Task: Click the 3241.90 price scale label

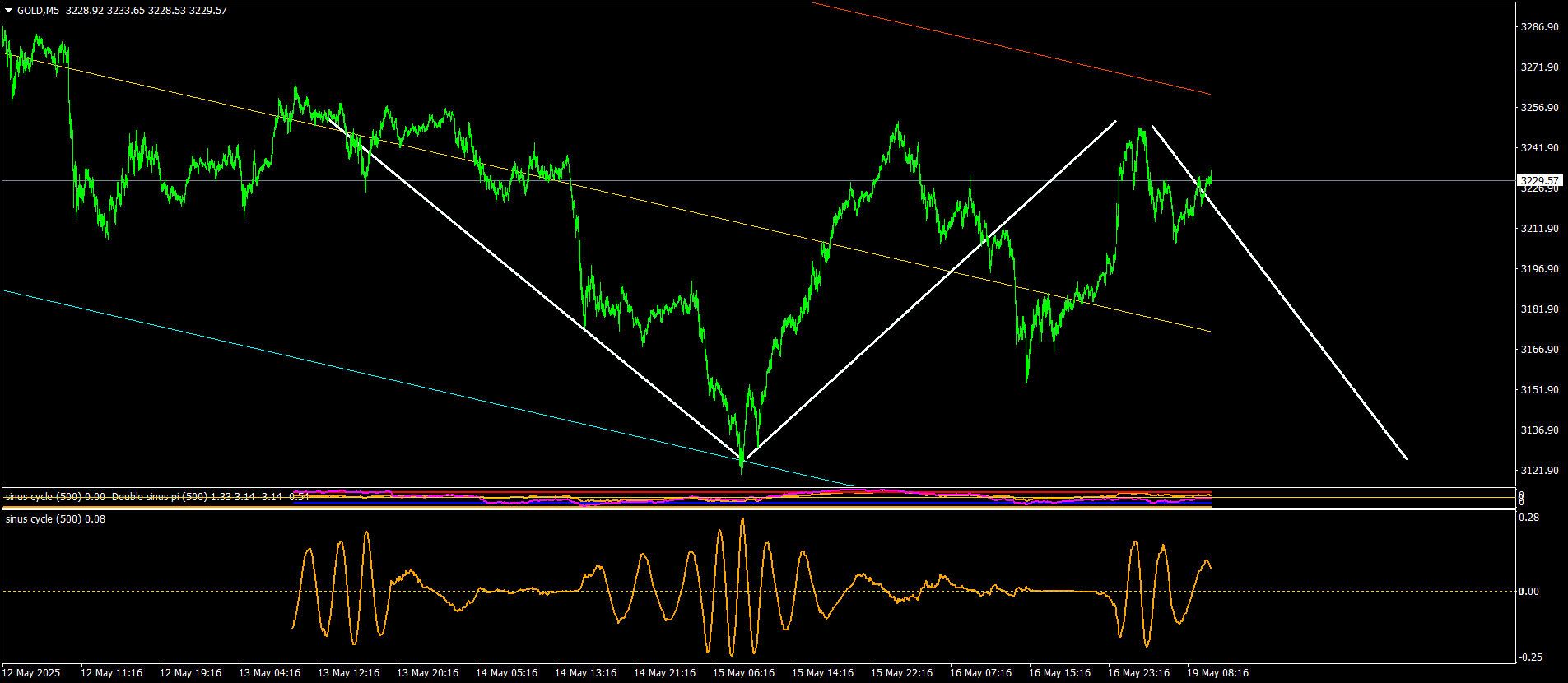Action: (x=1539, y=148)
